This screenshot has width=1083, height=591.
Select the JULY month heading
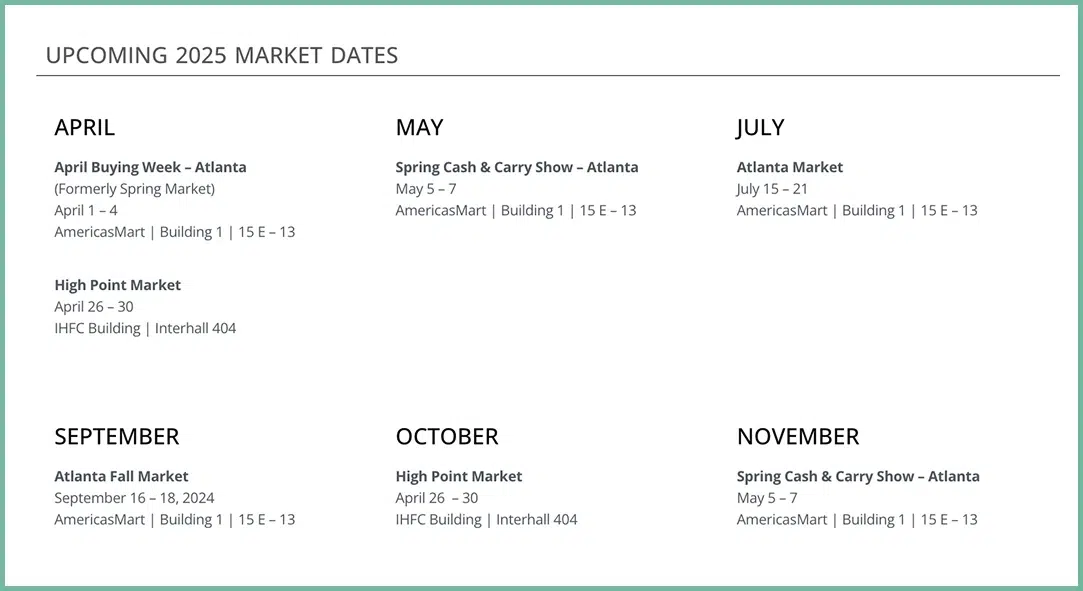tap(760, 128)
